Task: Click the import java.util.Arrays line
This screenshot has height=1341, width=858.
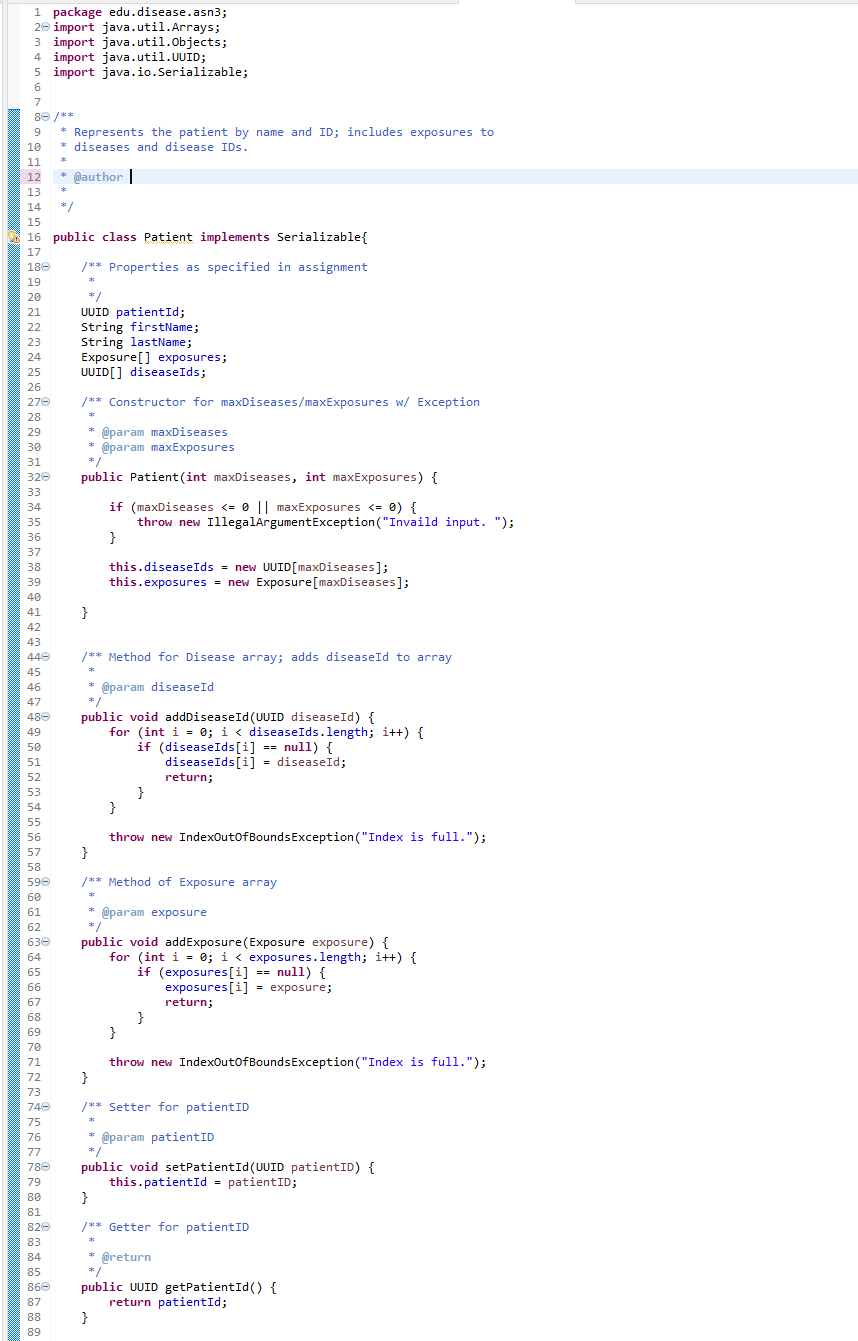Action: 136,27
